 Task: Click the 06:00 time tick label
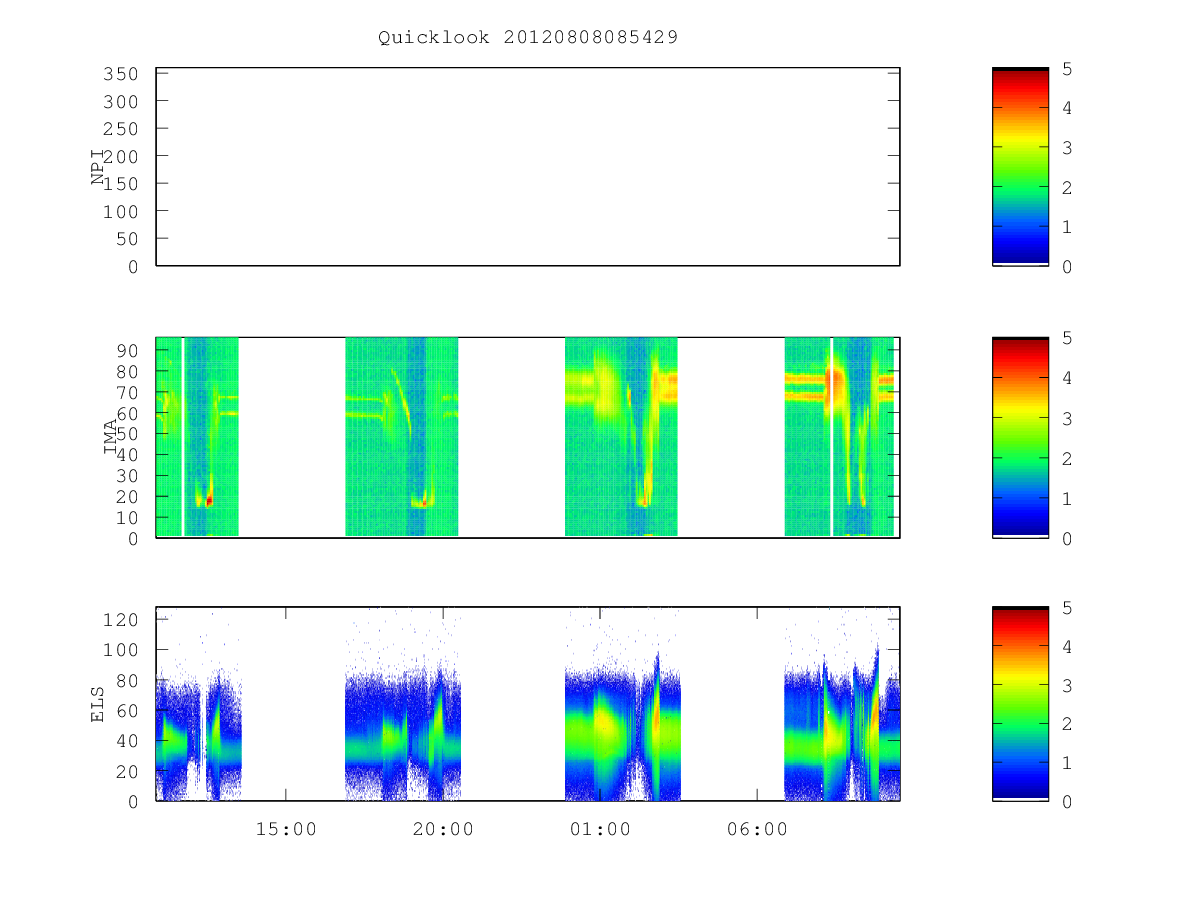[757, 829]
